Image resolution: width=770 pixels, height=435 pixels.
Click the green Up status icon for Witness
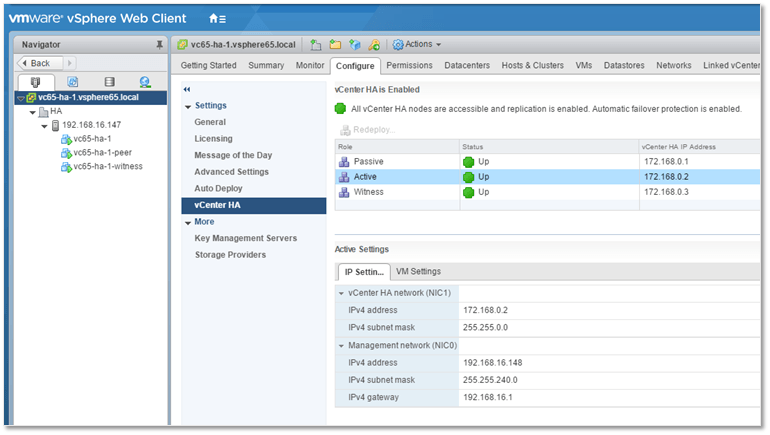coord(468,192)
